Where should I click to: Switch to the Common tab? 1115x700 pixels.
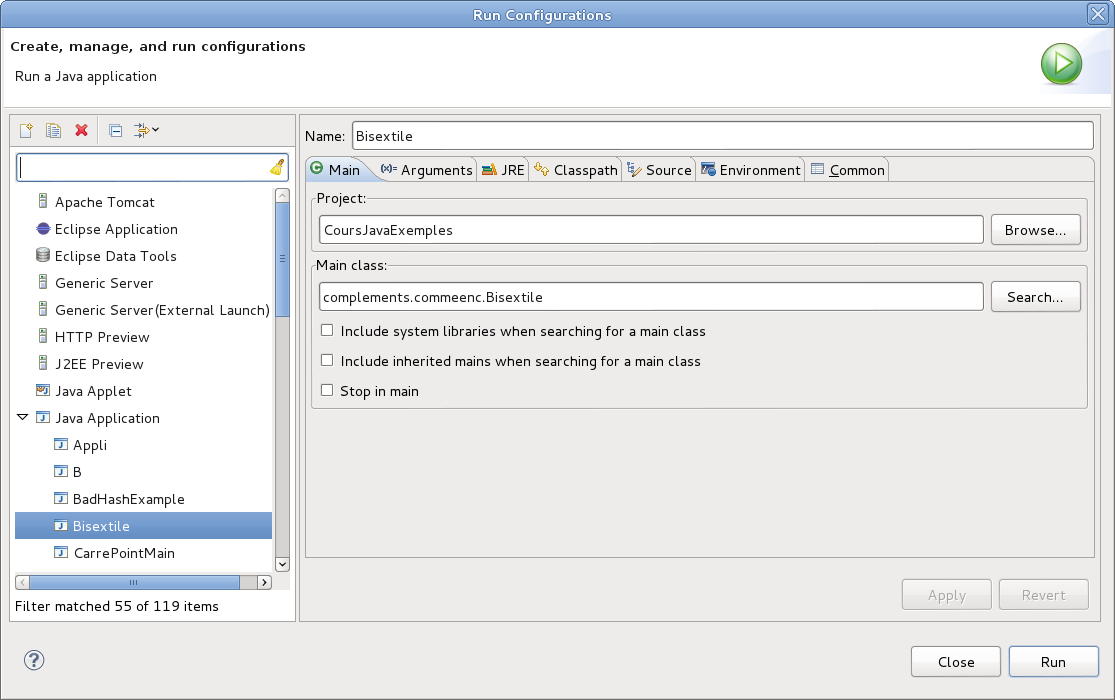coord(848,170)
